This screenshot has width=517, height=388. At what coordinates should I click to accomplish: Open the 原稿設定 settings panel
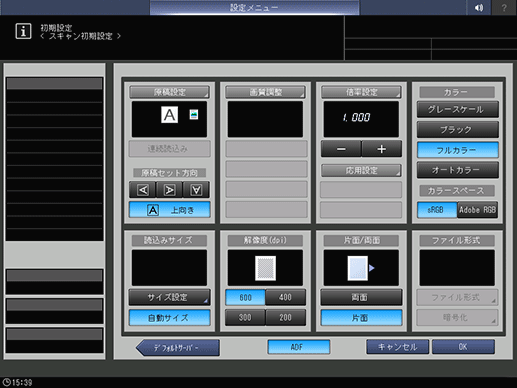[169, 92]
